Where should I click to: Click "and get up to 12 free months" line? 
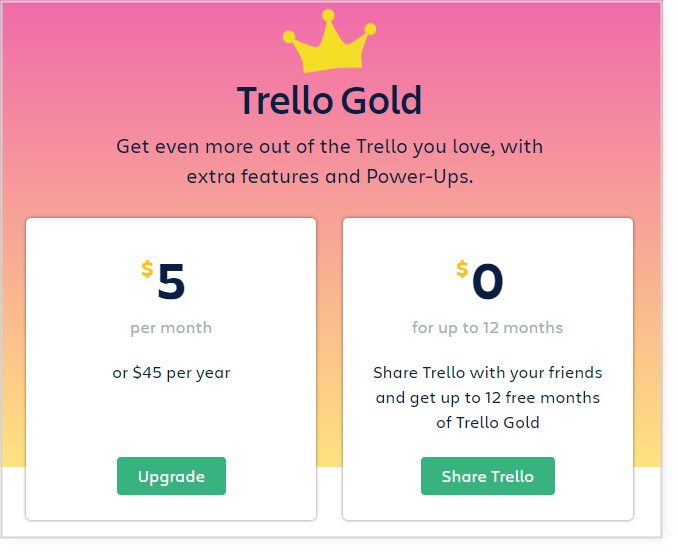pyautogui.click(x=488, y=398)
